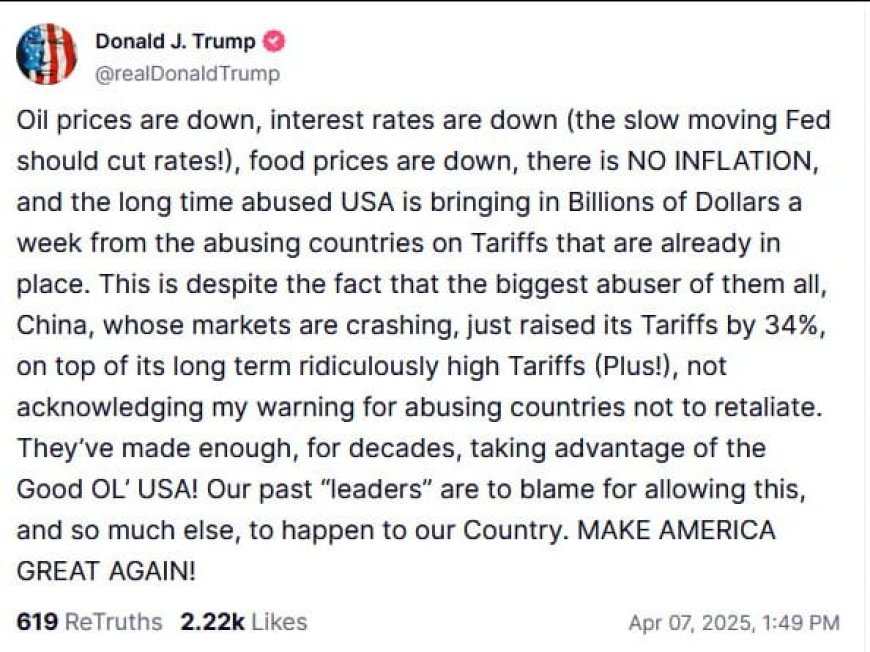
Task: Click the words NO INFLATION in post
Action: click(x=722, y=161)
